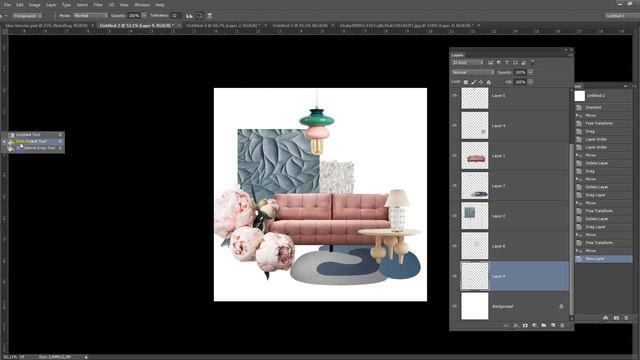The height and width of the screenshot is (360, 640).
Task: Click the layer Fill percentage field
Action: [520, 82]
